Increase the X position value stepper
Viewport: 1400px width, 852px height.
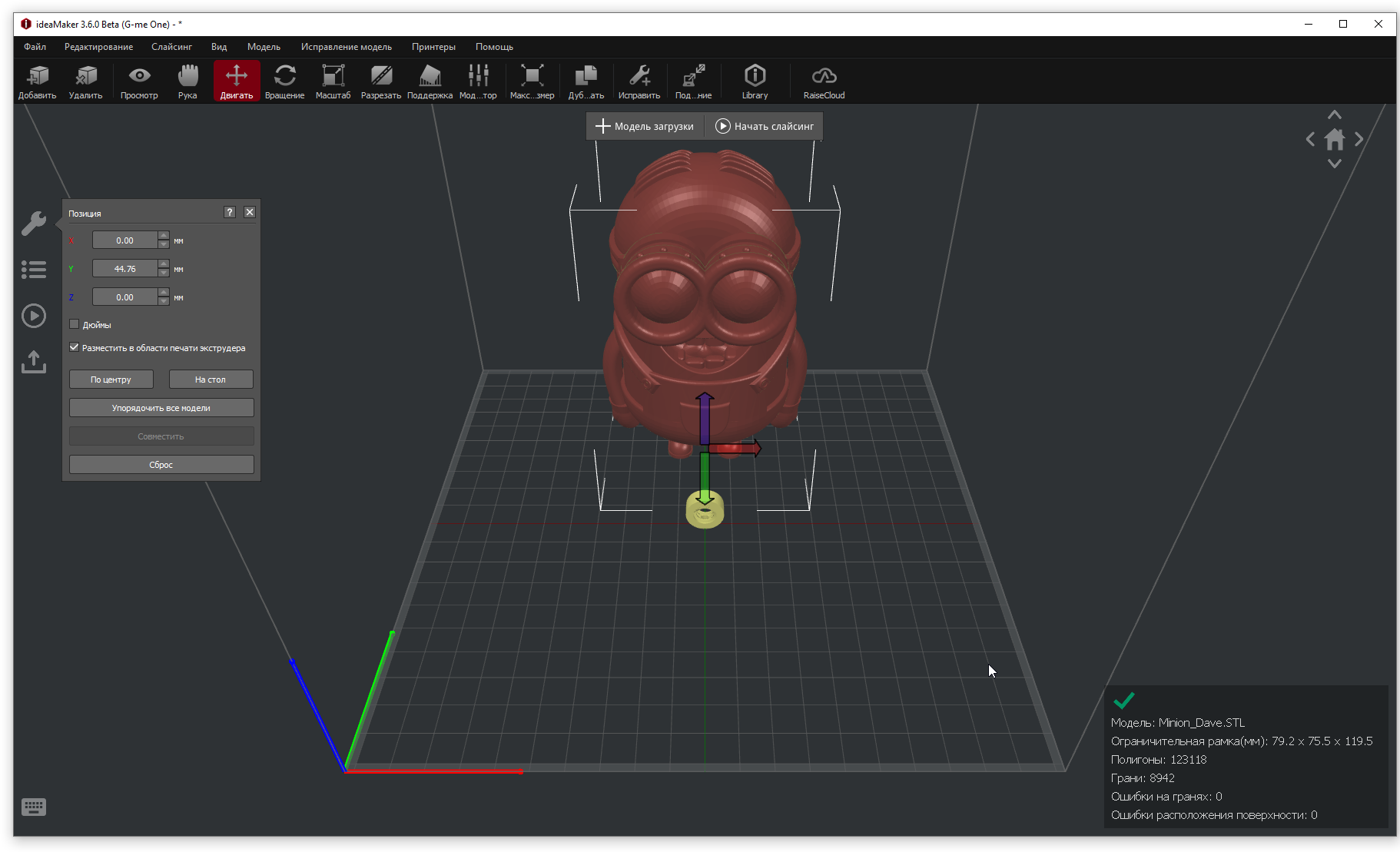coord(163,236)
